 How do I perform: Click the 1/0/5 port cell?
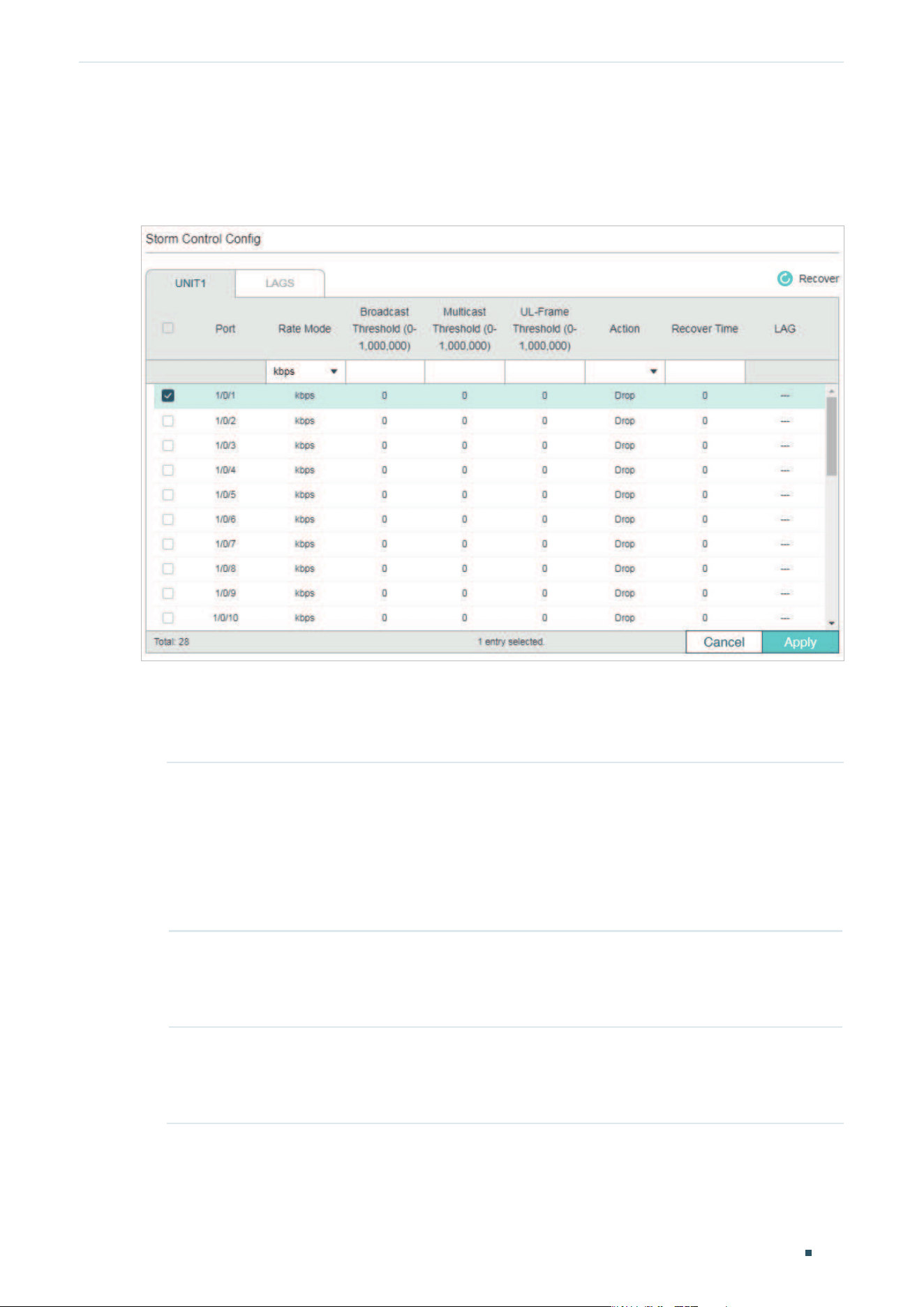tap(225, 495)
